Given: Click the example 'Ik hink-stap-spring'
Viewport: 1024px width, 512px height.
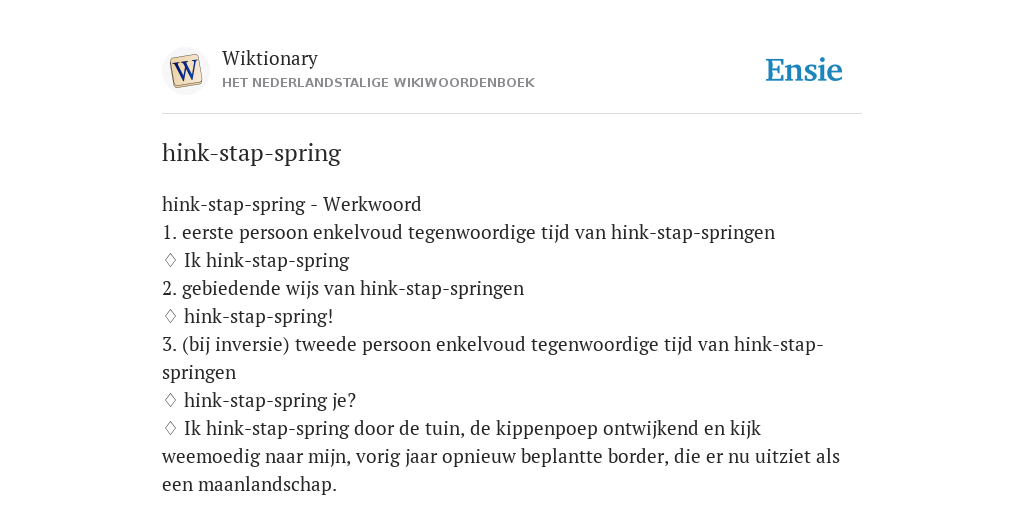Looking at the screenshot, I should coord(266,261).
